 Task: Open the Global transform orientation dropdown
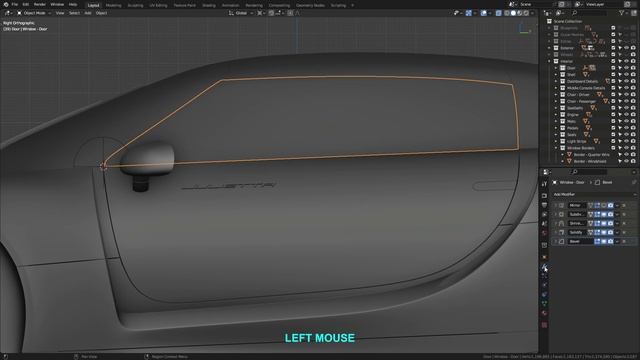click(x=241, y=13)
